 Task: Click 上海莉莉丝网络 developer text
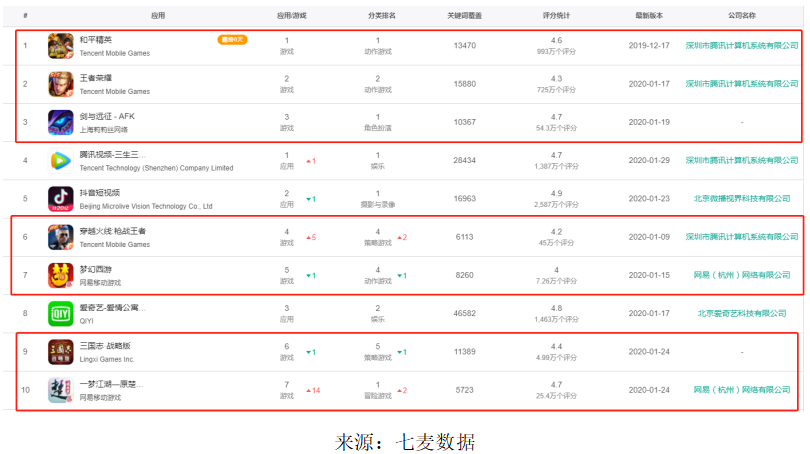103,130
